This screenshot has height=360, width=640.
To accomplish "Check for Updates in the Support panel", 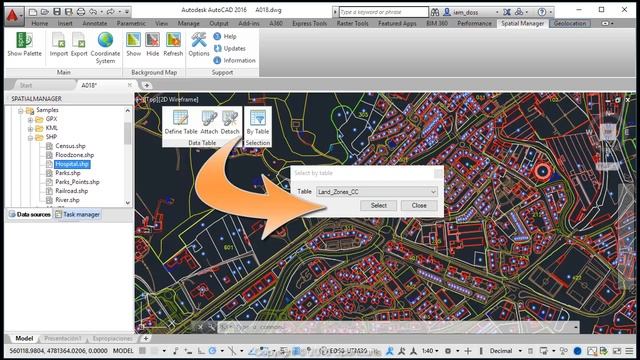I will [229, 48].
